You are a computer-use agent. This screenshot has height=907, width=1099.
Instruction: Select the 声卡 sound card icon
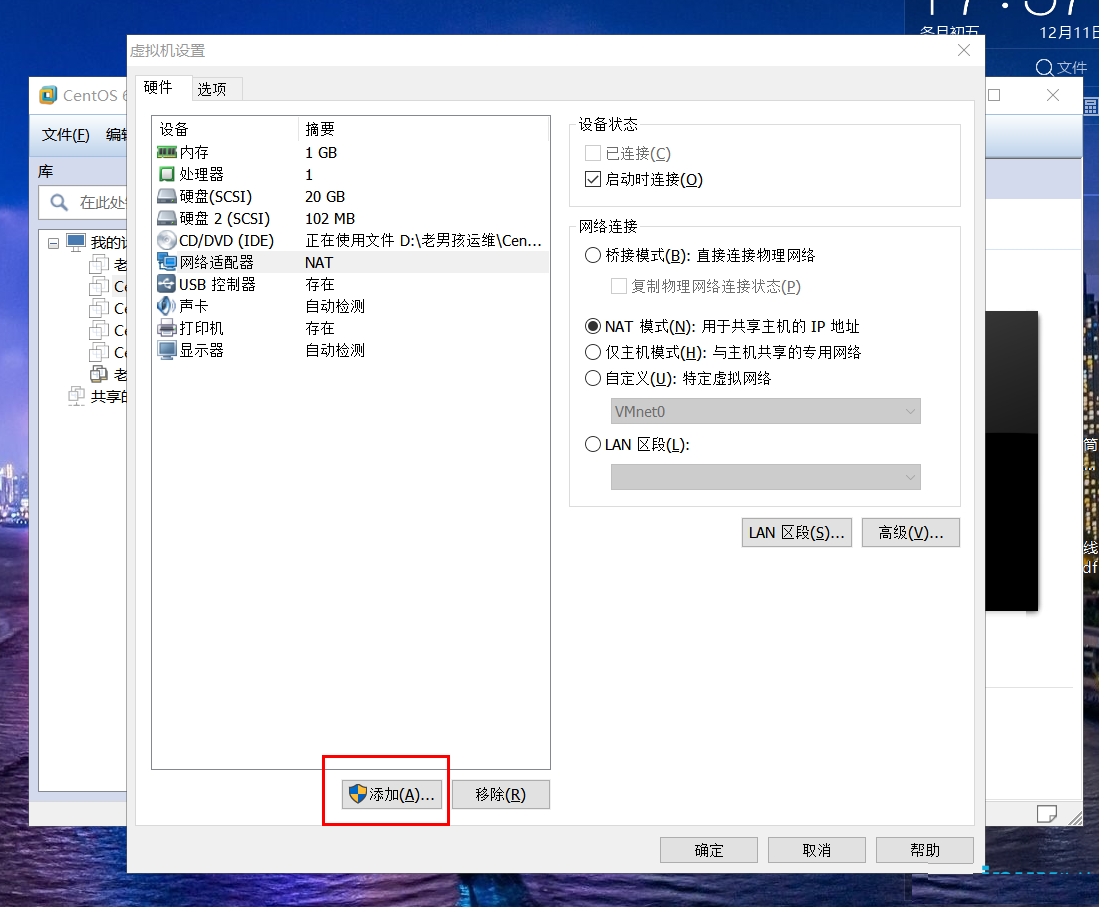(167, 306)
